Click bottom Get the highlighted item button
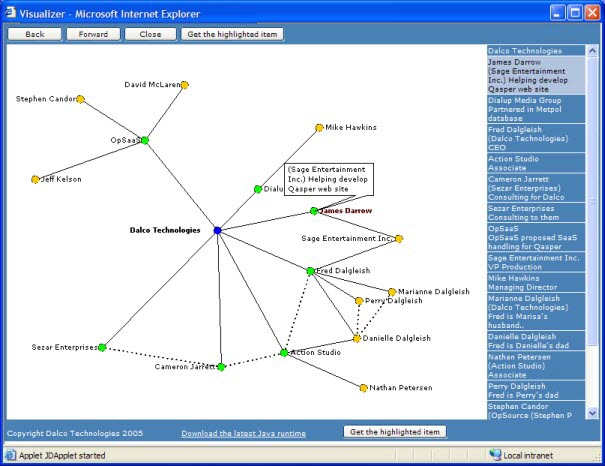Viewport: 605px width, 466px height. (x=395, y=432)
